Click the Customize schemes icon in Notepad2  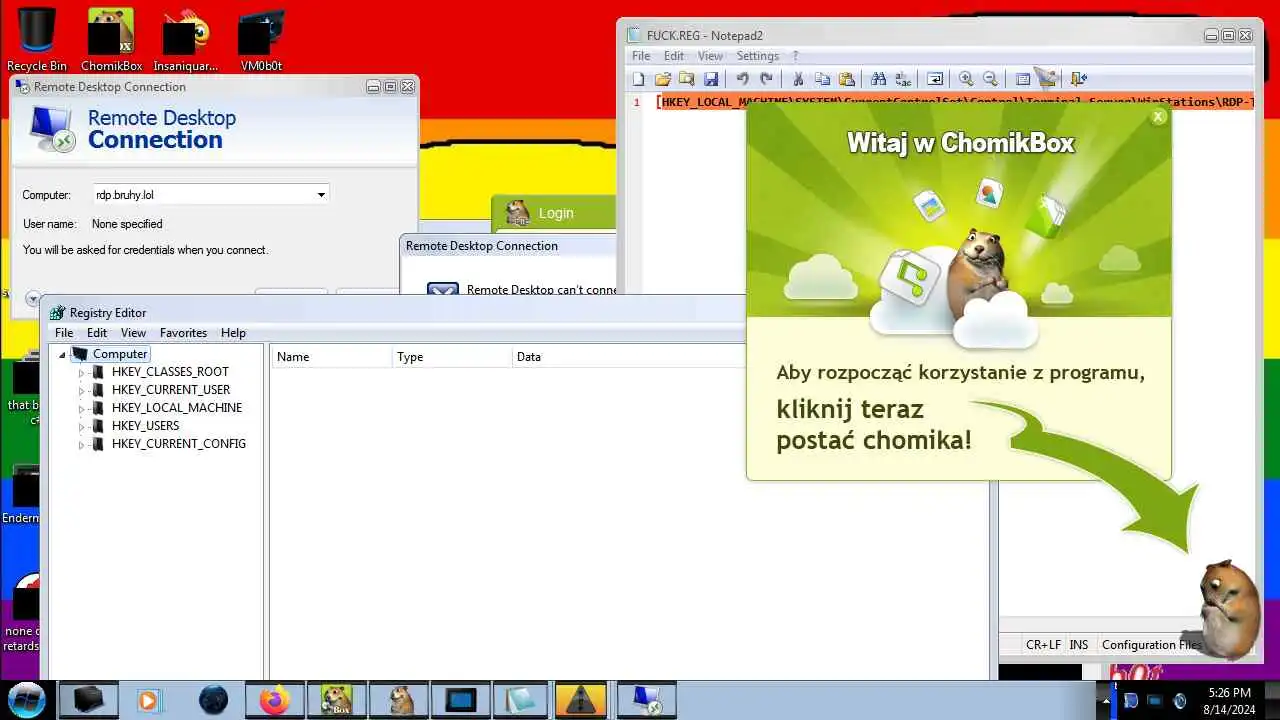pyautogui.click(x=1046, y=79)
